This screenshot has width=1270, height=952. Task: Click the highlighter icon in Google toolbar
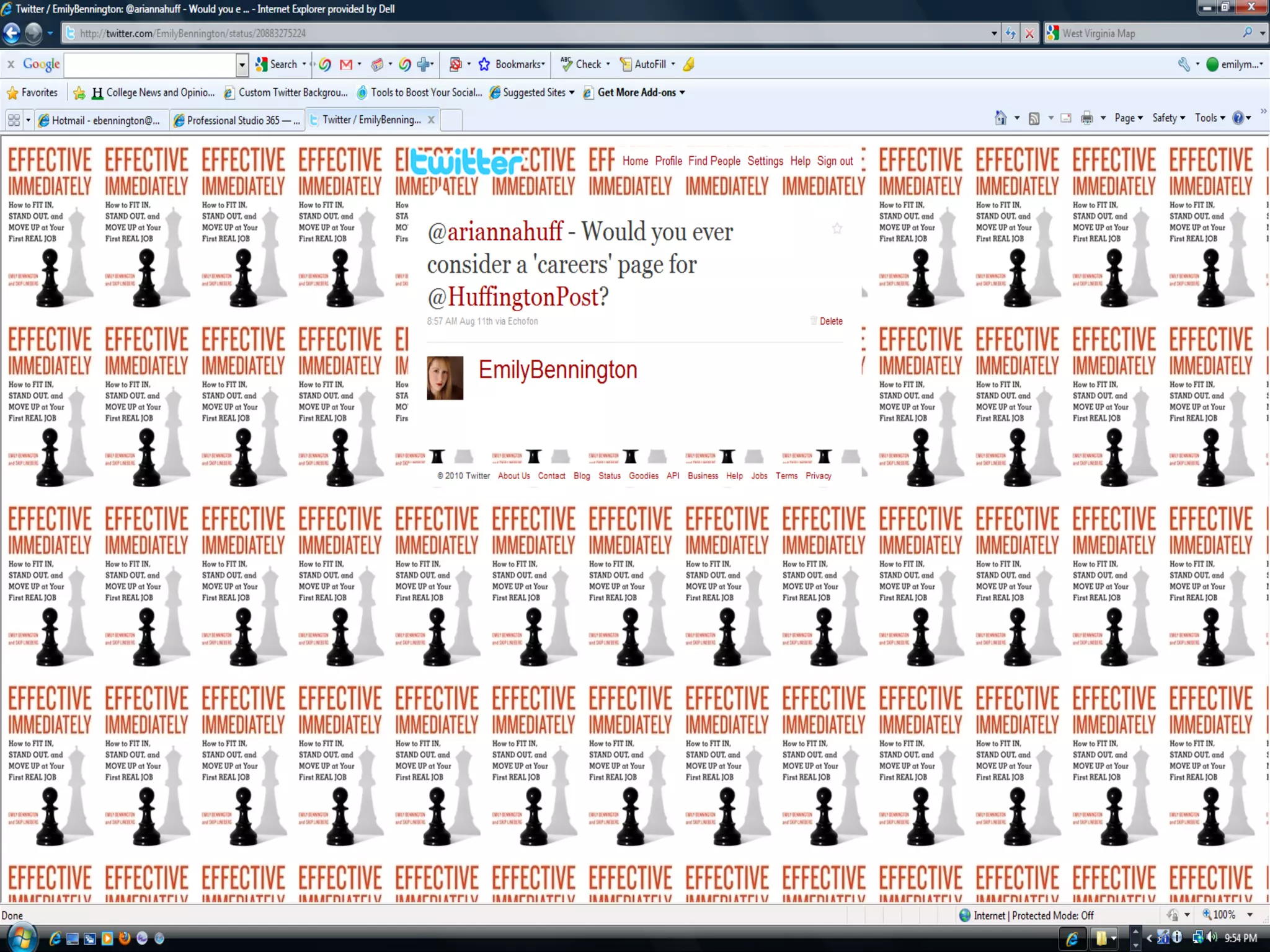point(690,64)
